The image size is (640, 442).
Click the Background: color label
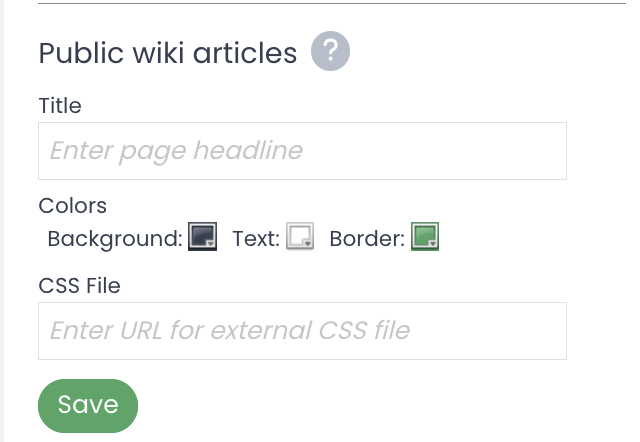point(115,239)
